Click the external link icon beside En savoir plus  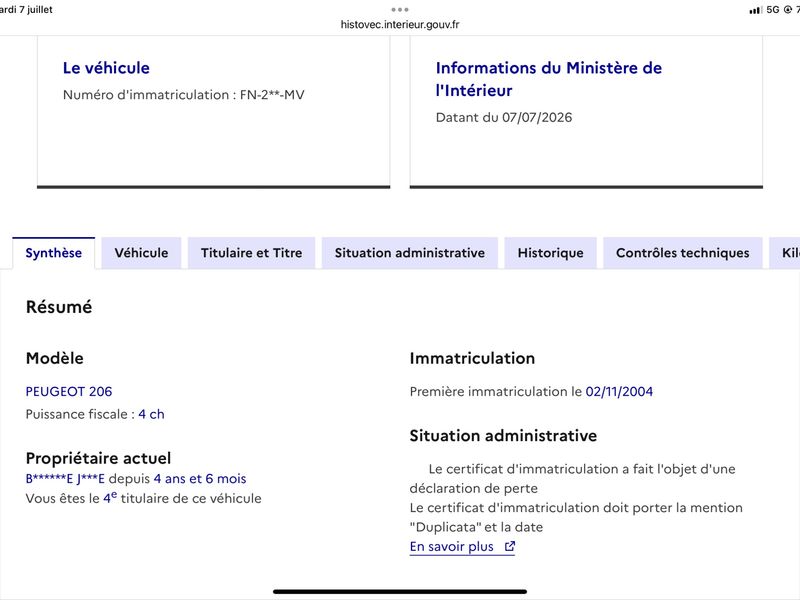[x=510, y=546]
